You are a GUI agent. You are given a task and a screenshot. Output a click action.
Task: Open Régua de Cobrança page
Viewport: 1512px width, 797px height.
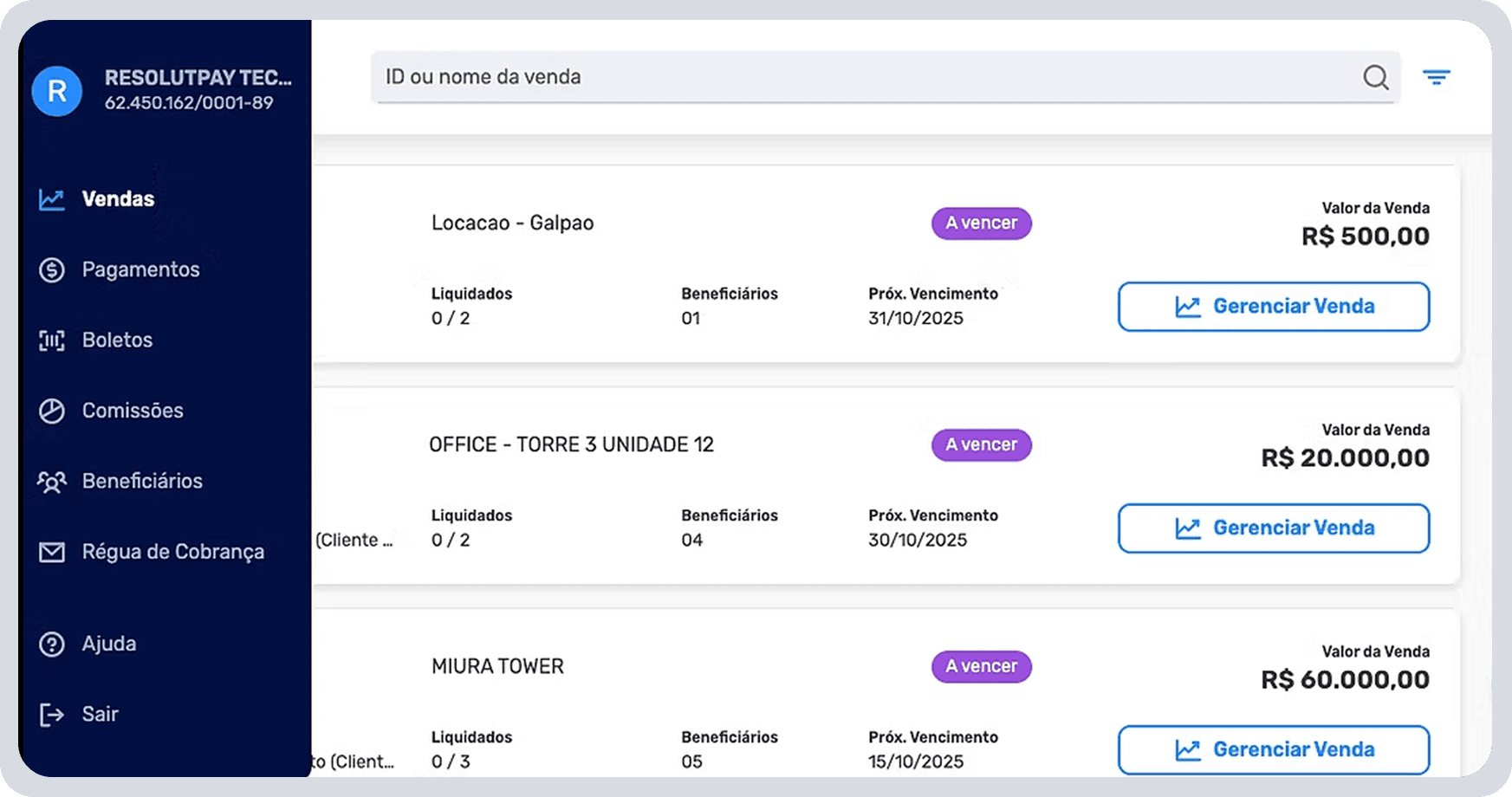[173, 552]
